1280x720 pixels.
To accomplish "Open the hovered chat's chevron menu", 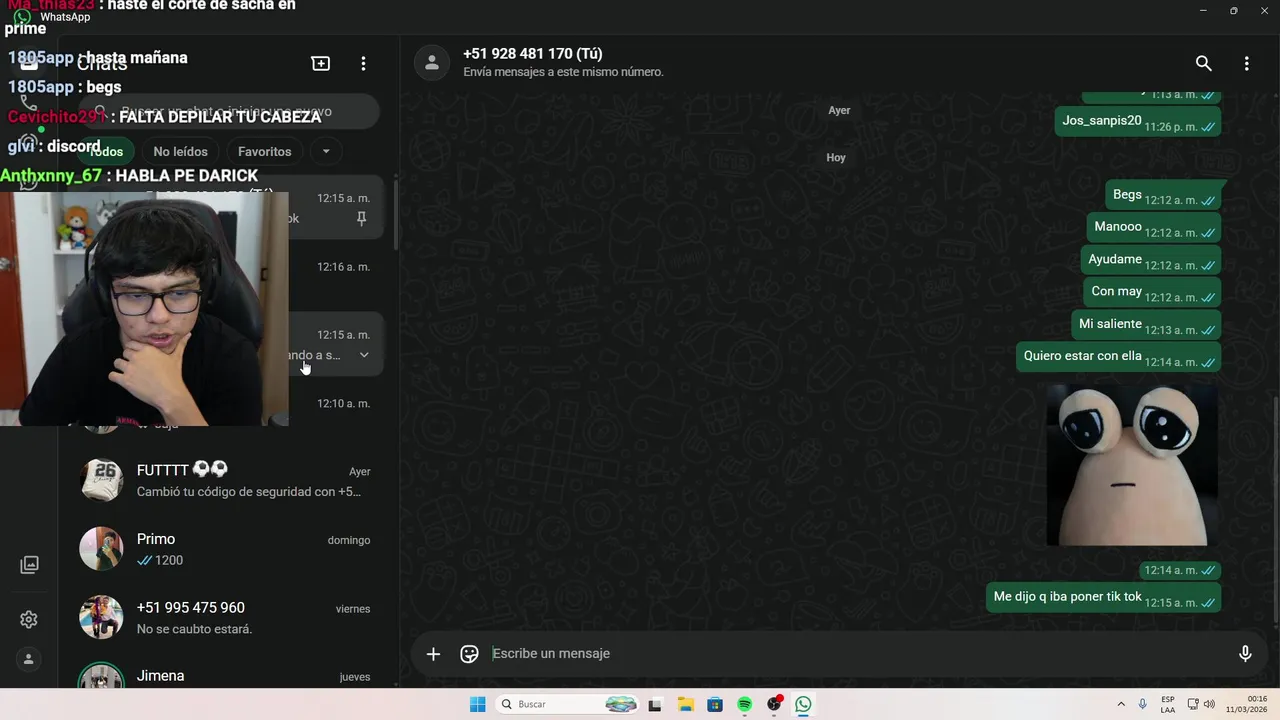I will coord(364,355).
